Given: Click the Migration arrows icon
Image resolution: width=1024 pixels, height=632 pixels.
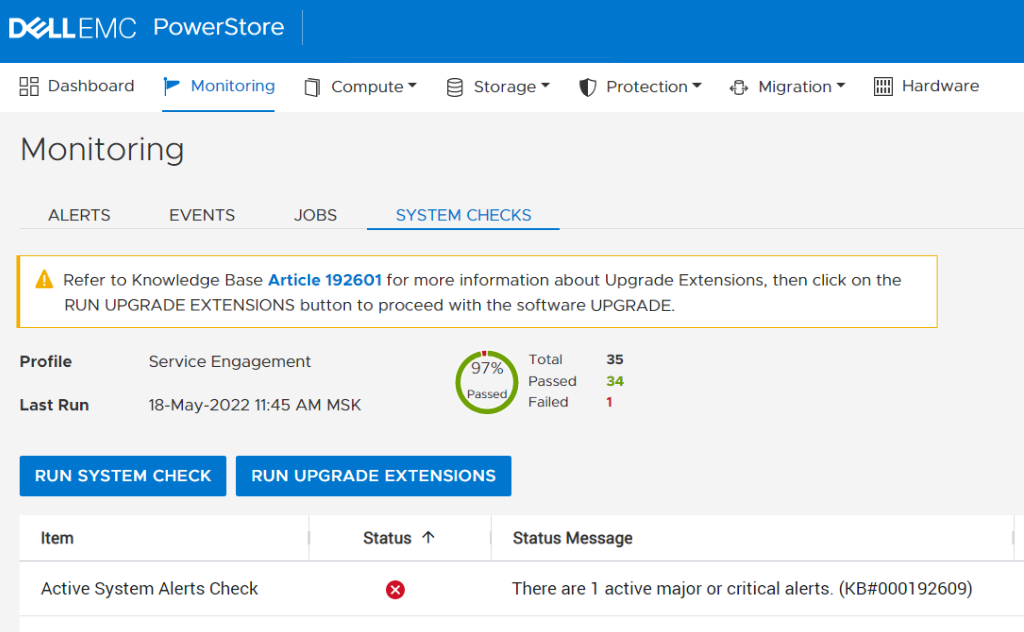Looking at the screenshot, I should pyautogui.click(x=739, y=87).
